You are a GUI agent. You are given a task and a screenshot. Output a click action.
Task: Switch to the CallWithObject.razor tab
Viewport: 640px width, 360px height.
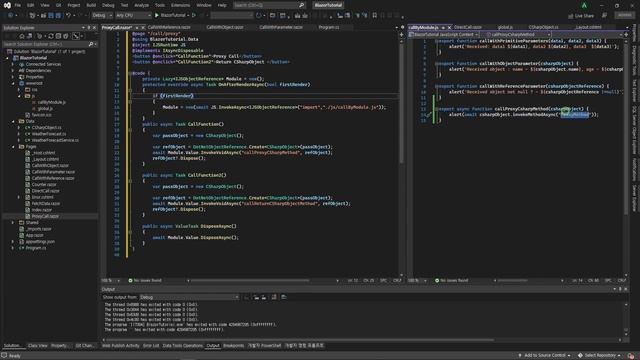point(225,27)
